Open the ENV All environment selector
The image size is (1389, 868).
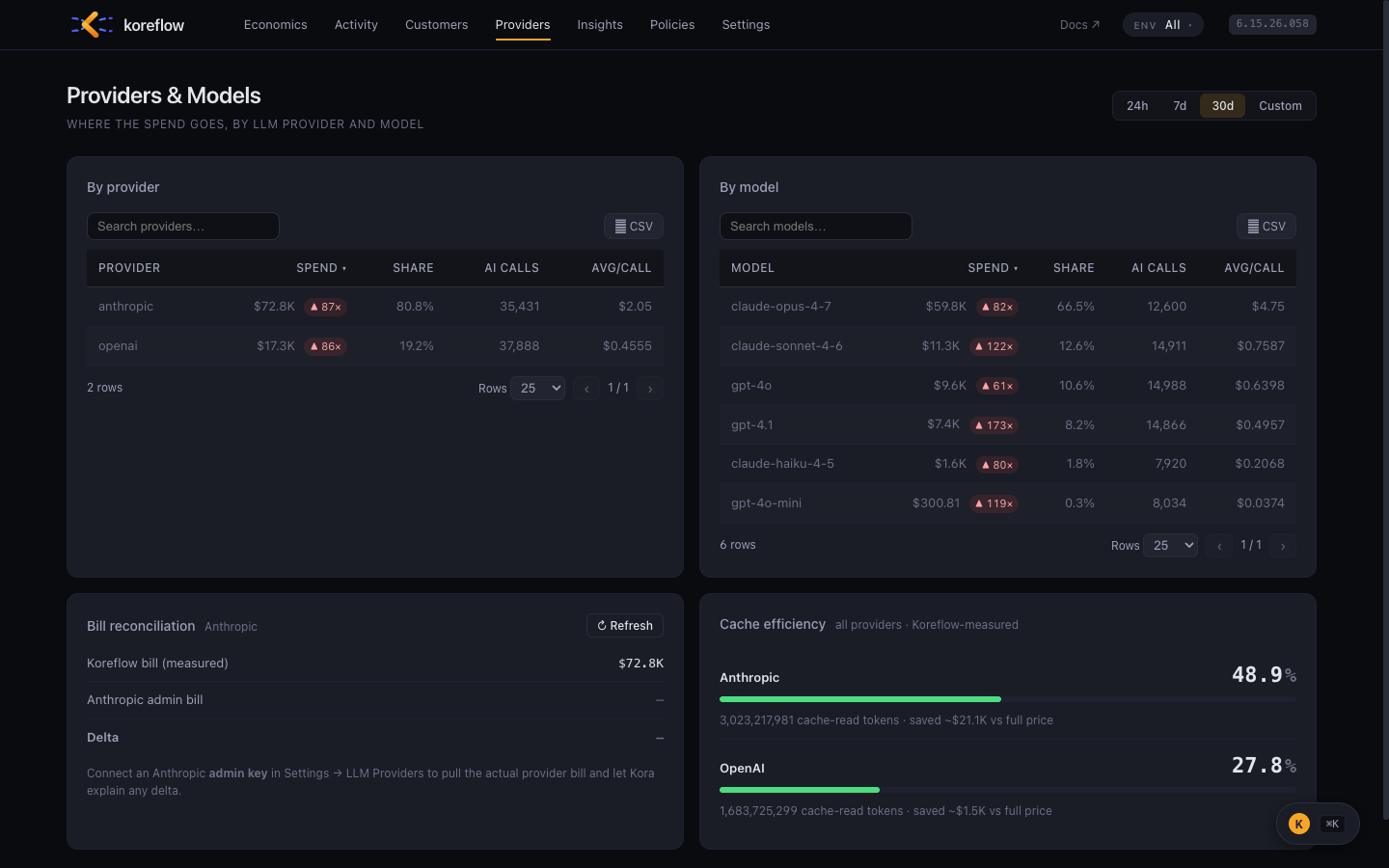[1162, 25]
